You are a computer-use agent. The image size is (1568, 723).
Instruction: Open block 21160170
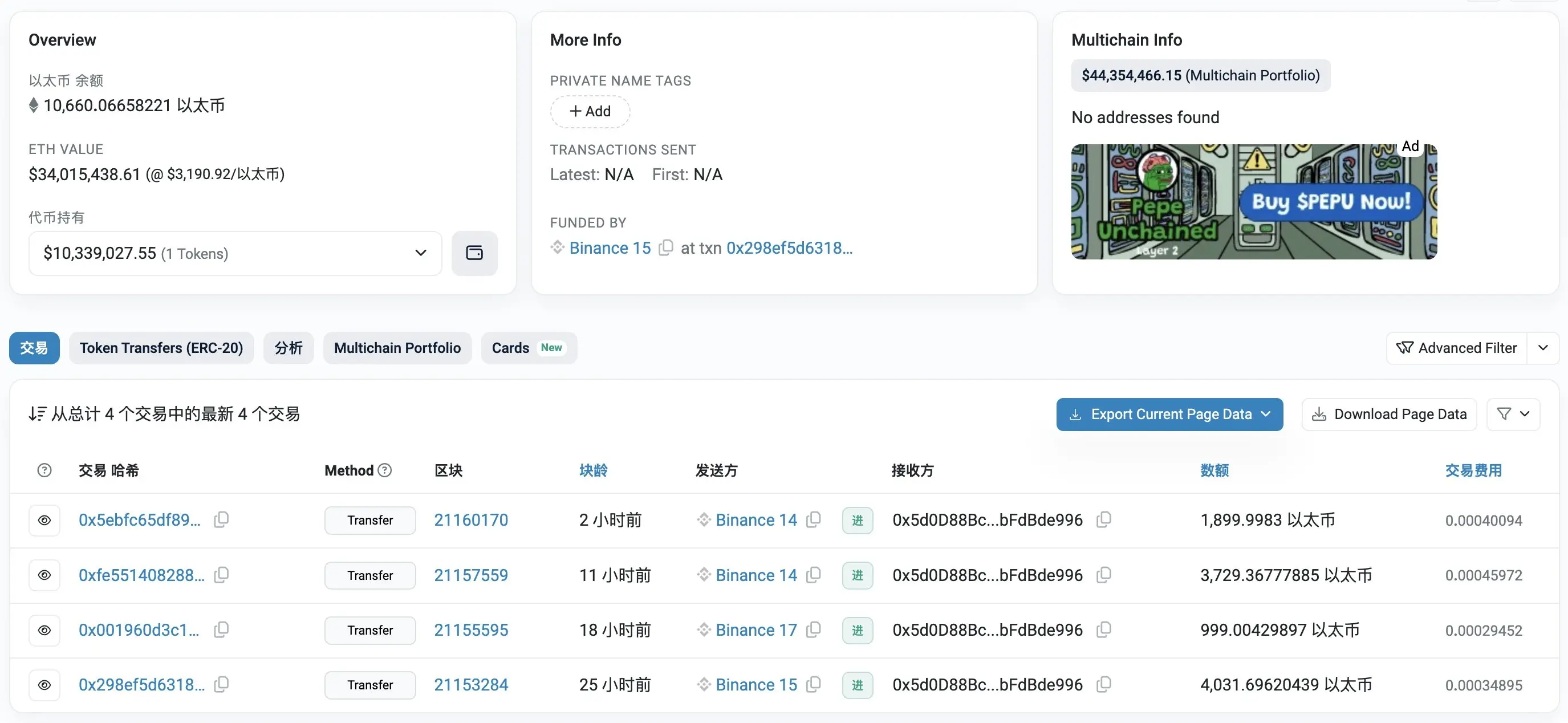tap(470, 520)
